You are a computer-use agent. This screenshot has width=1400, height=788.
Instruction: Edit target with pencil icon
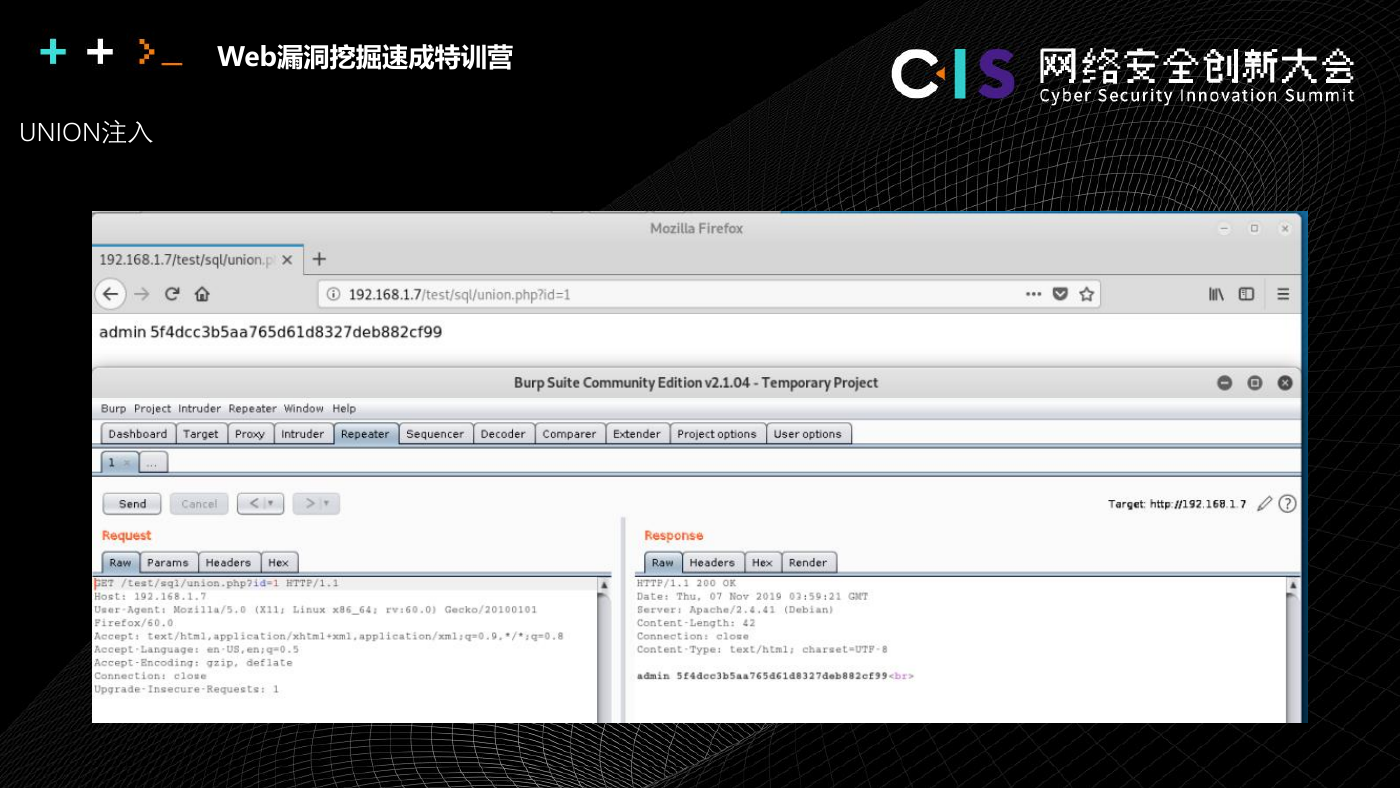(1265, 504)
